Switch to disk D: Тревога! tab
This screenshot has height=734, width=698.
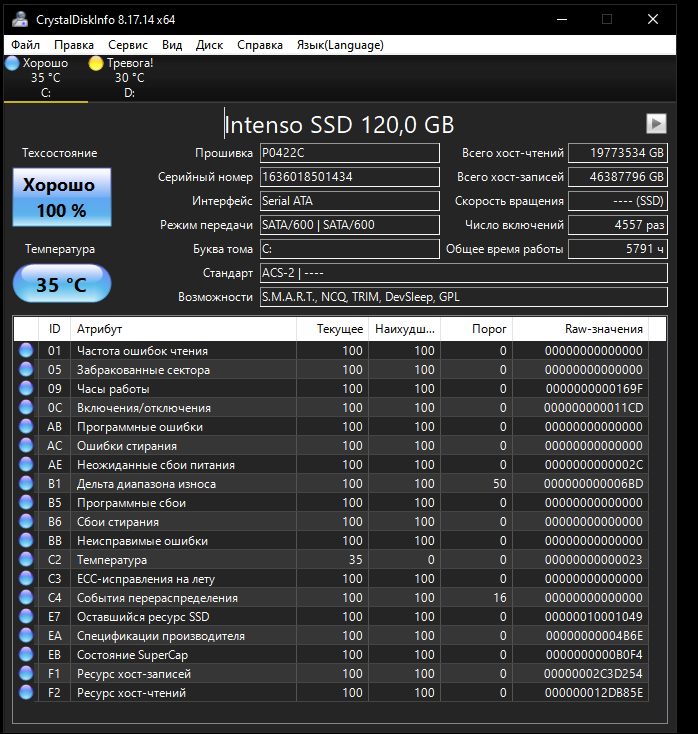(x=130, y=78)
